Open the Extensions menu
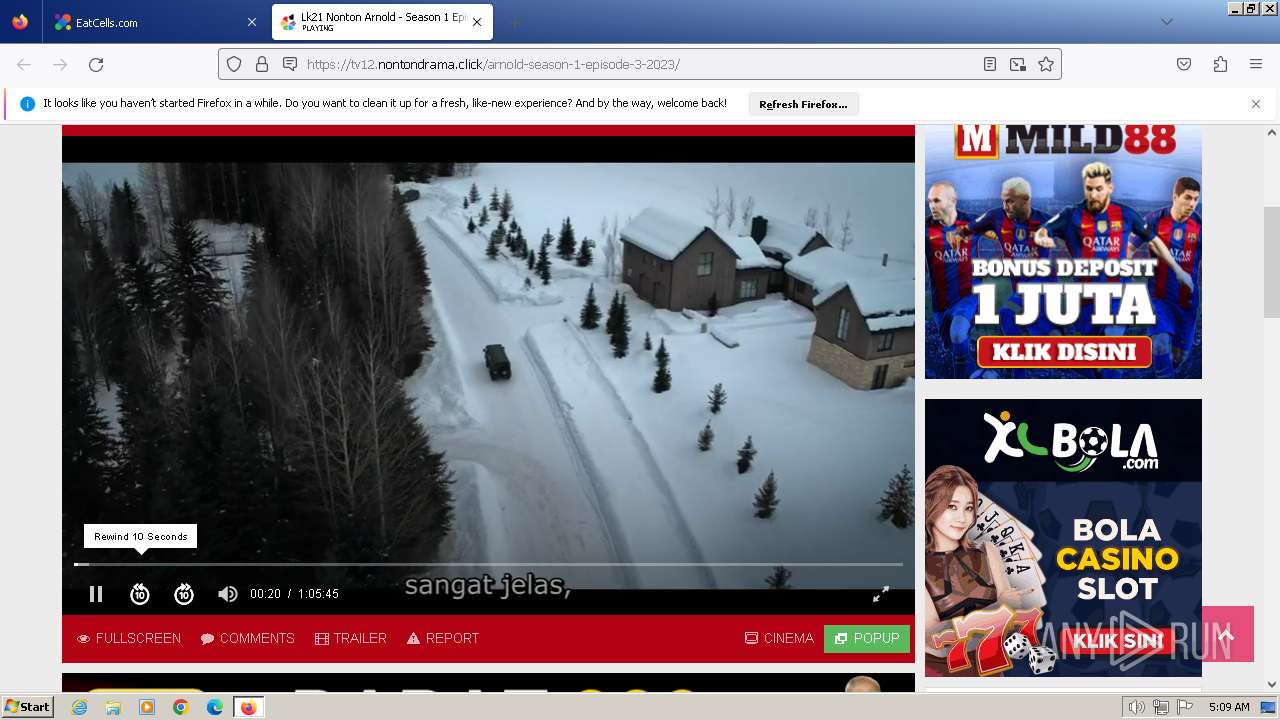Screen dimensions: 1280x720 click(1220, 64)
